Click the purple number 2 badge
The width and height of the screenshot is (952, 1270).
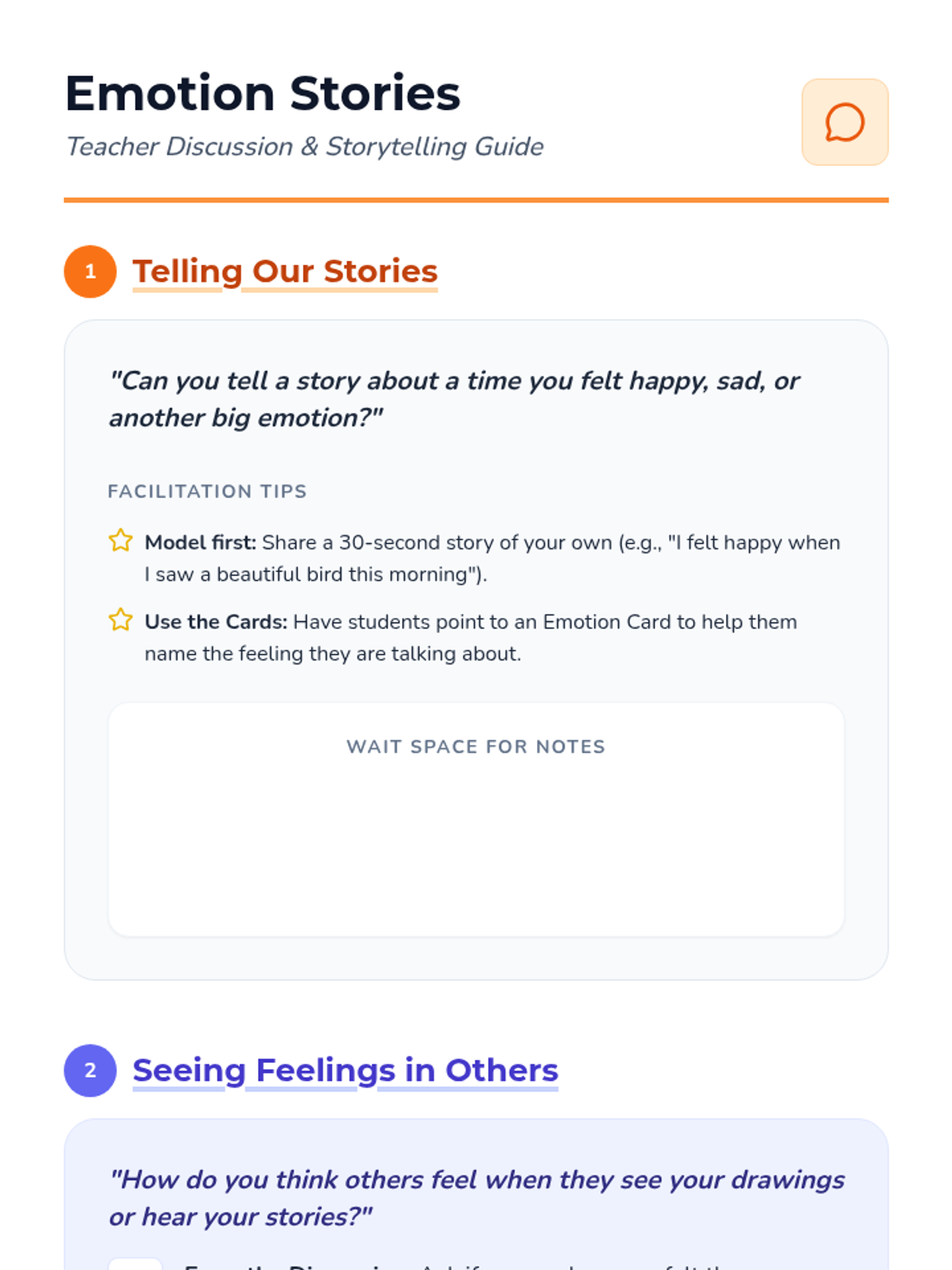pyautogui.click(x=90, y=1070)
